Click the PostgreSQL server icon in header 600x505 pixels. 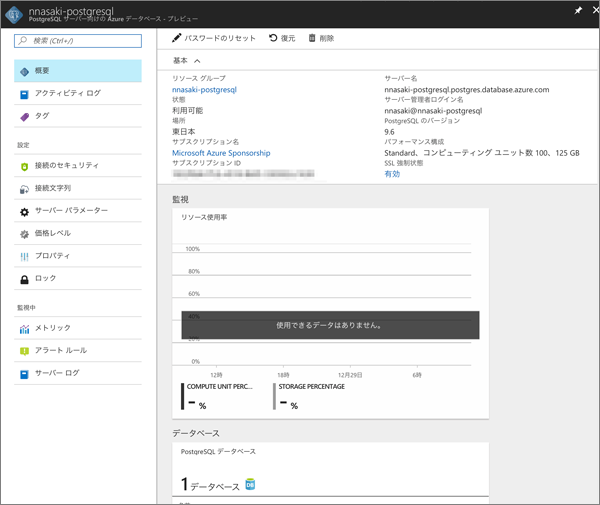[x=14, y=15]
